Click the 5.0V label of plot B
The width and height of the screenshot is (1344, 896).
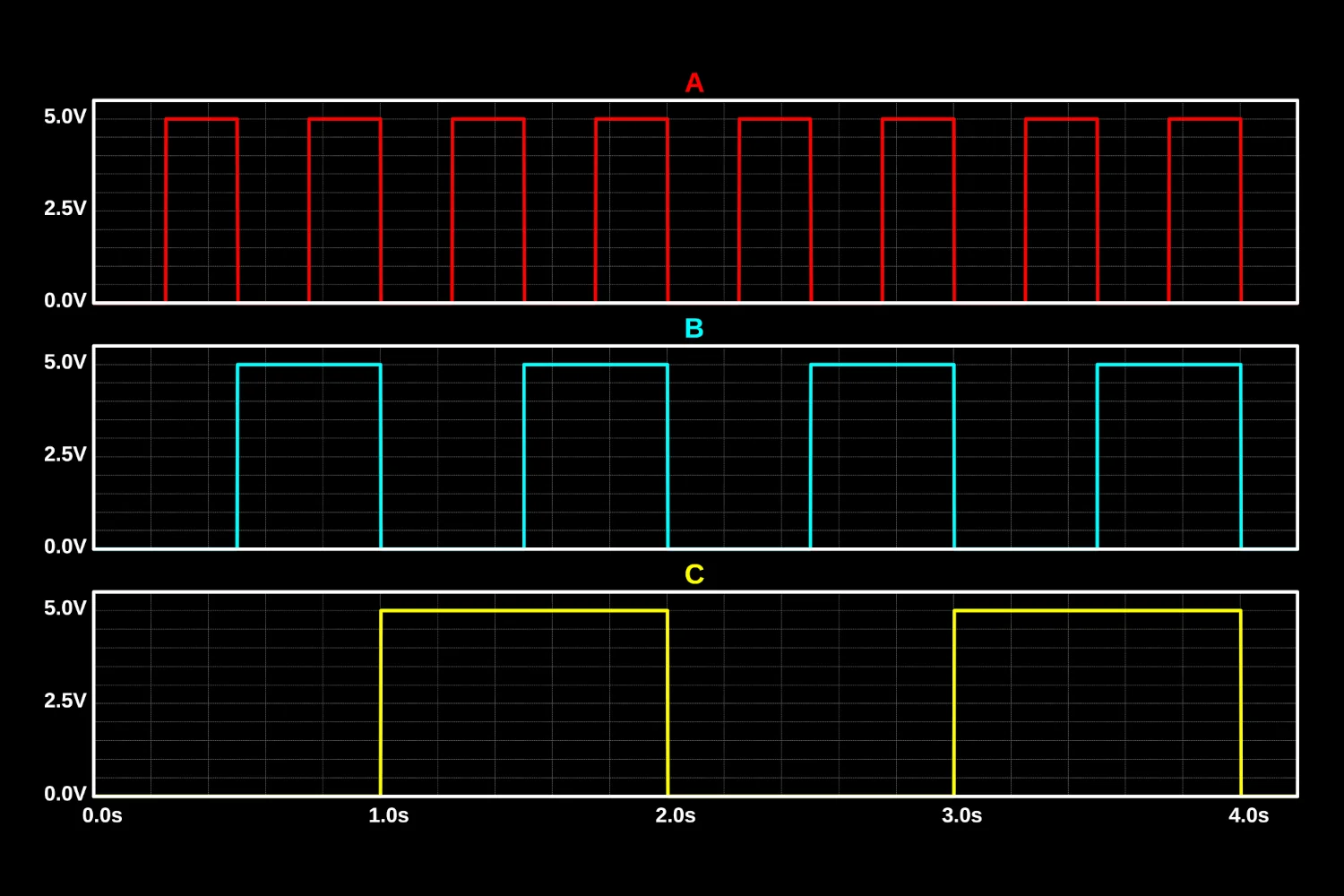(x=65, y=362)
